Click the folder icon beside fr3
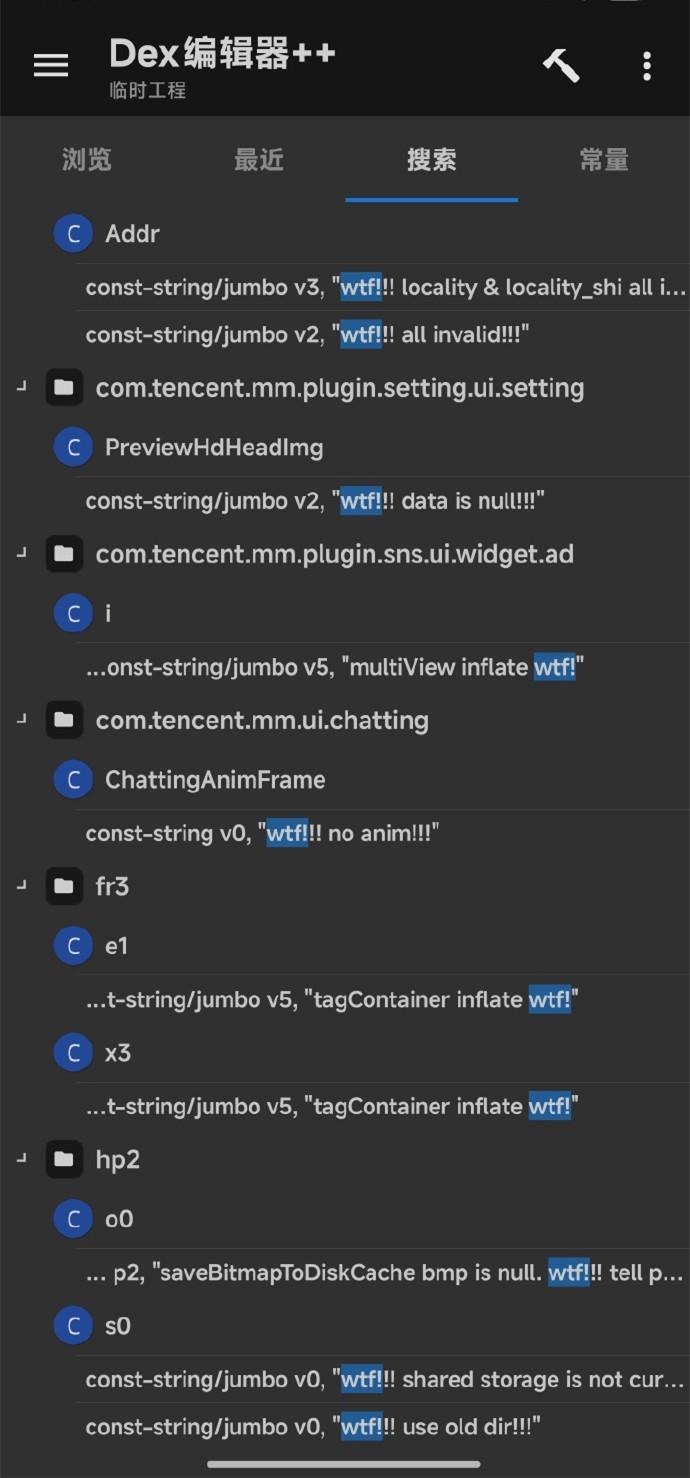This screenshot has height=1478, width=690. 64,886
